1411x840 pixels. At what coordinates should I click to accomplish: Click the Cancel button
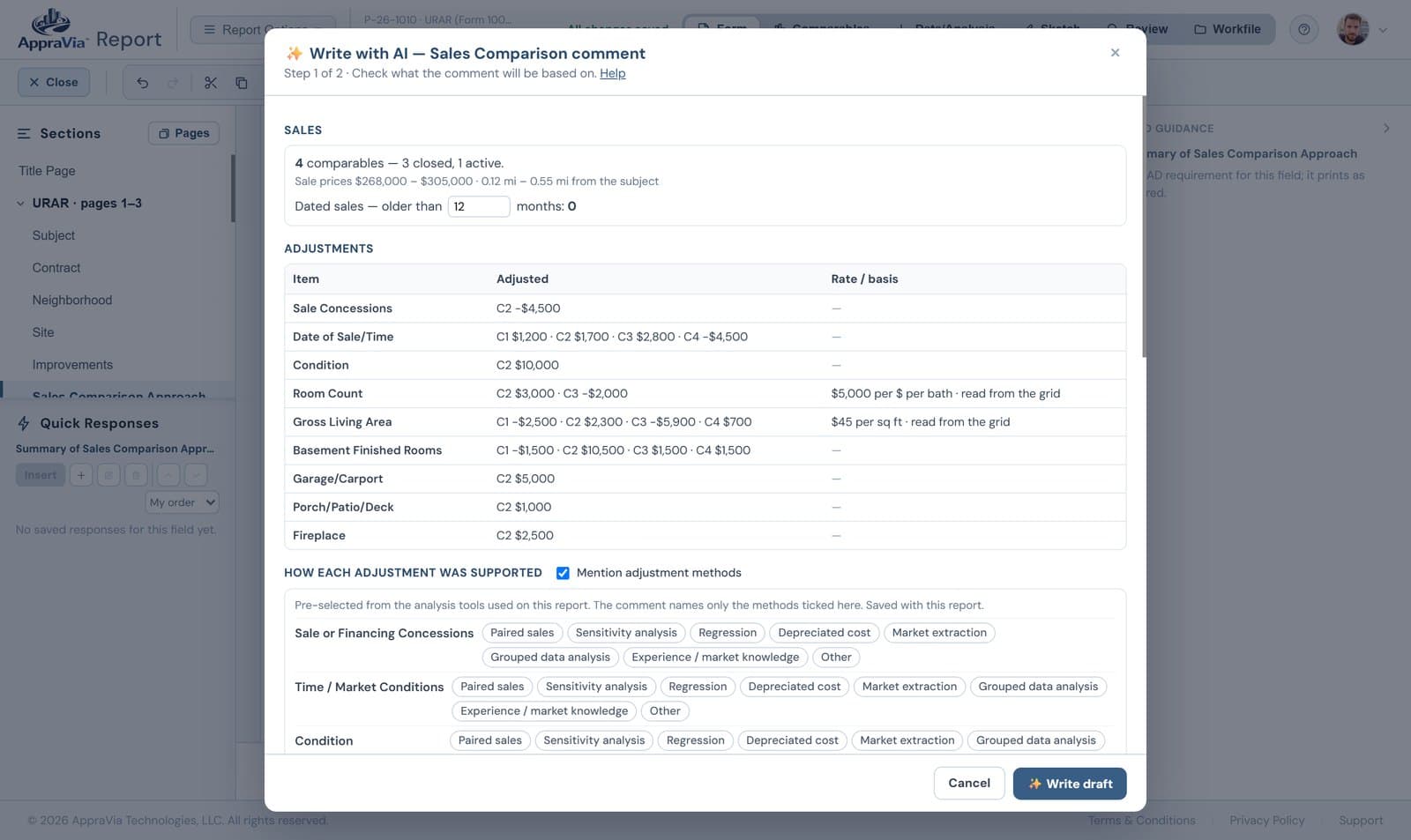tap(968, 784)
